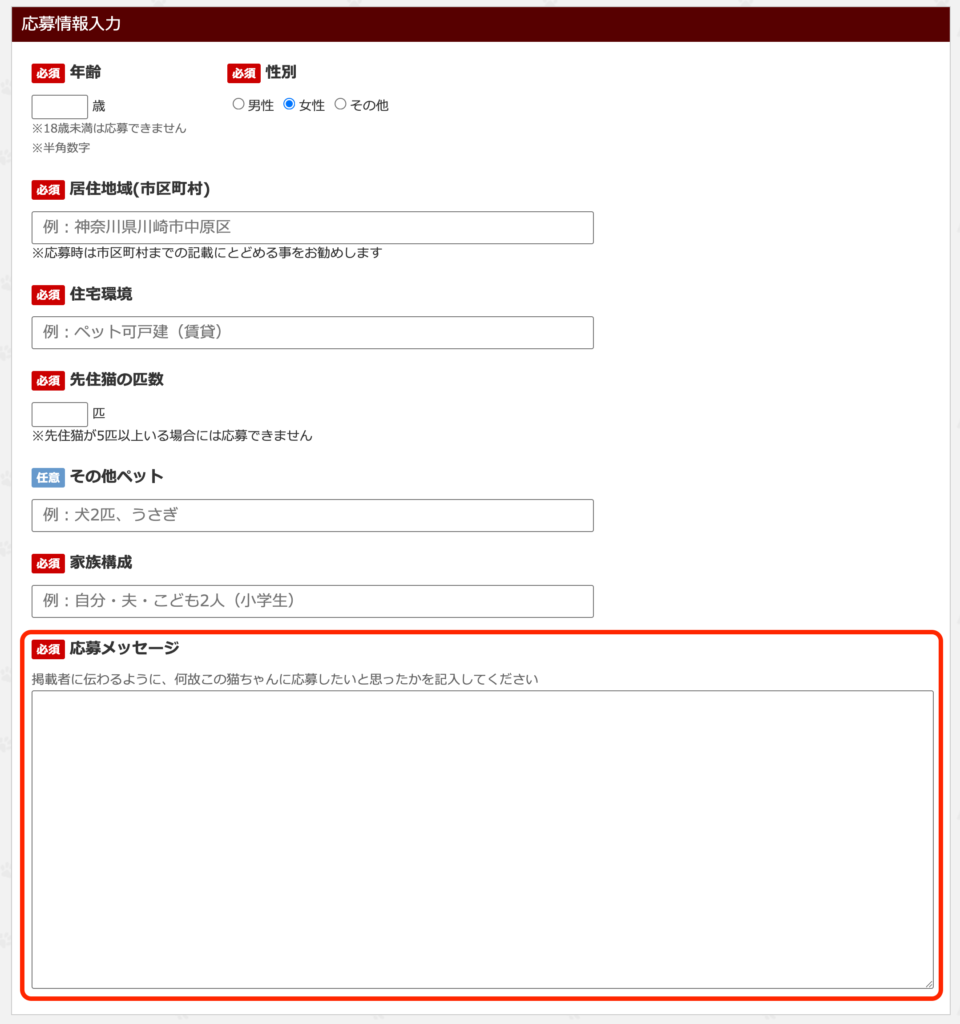Image resolution: width=960 pixels, height=1024 pixels.
Task: Click the 必須 badge beside 先住猫の匹数
Action: pos(48,380)
